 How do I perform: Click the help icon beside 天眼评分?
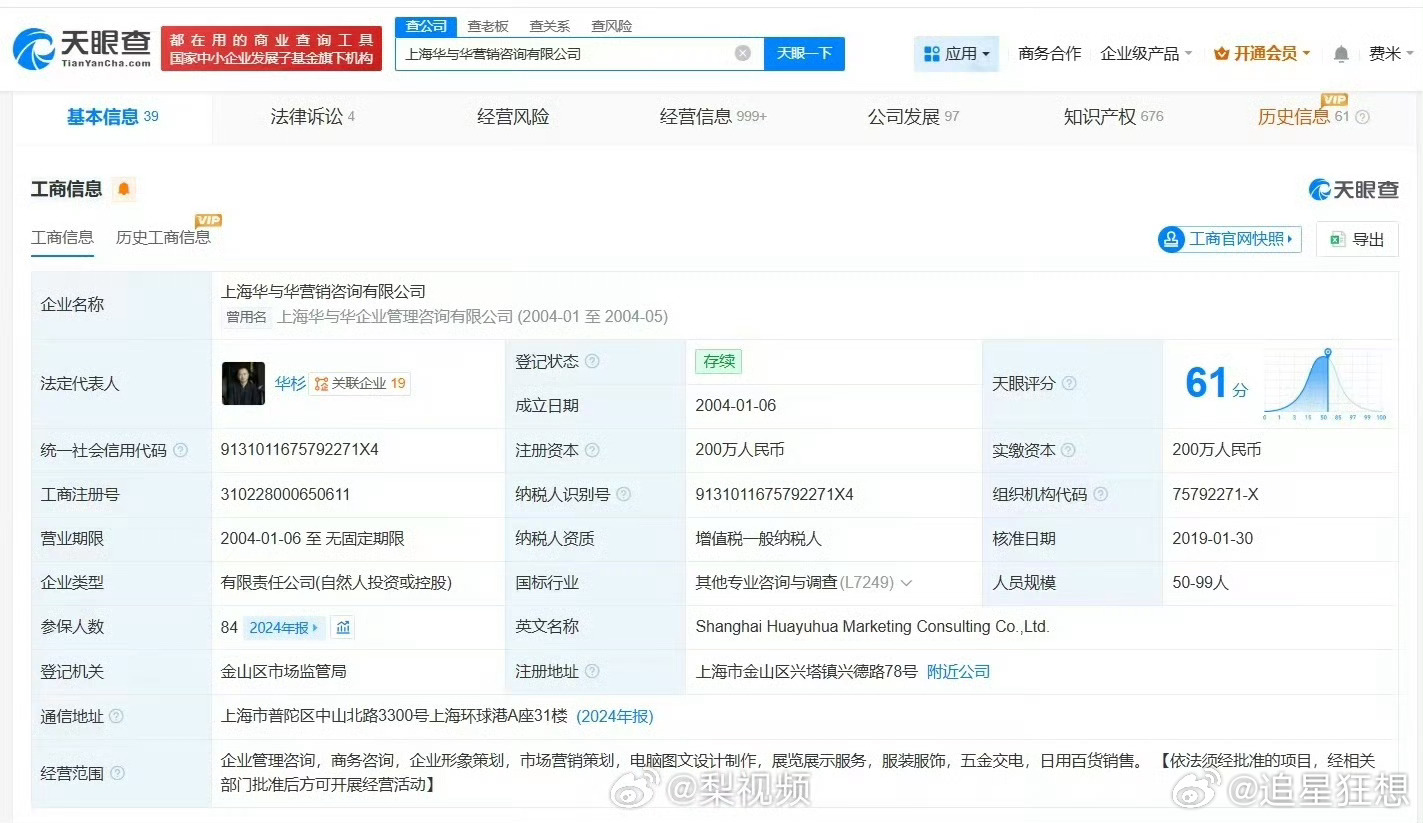(x=1069, y=383)
